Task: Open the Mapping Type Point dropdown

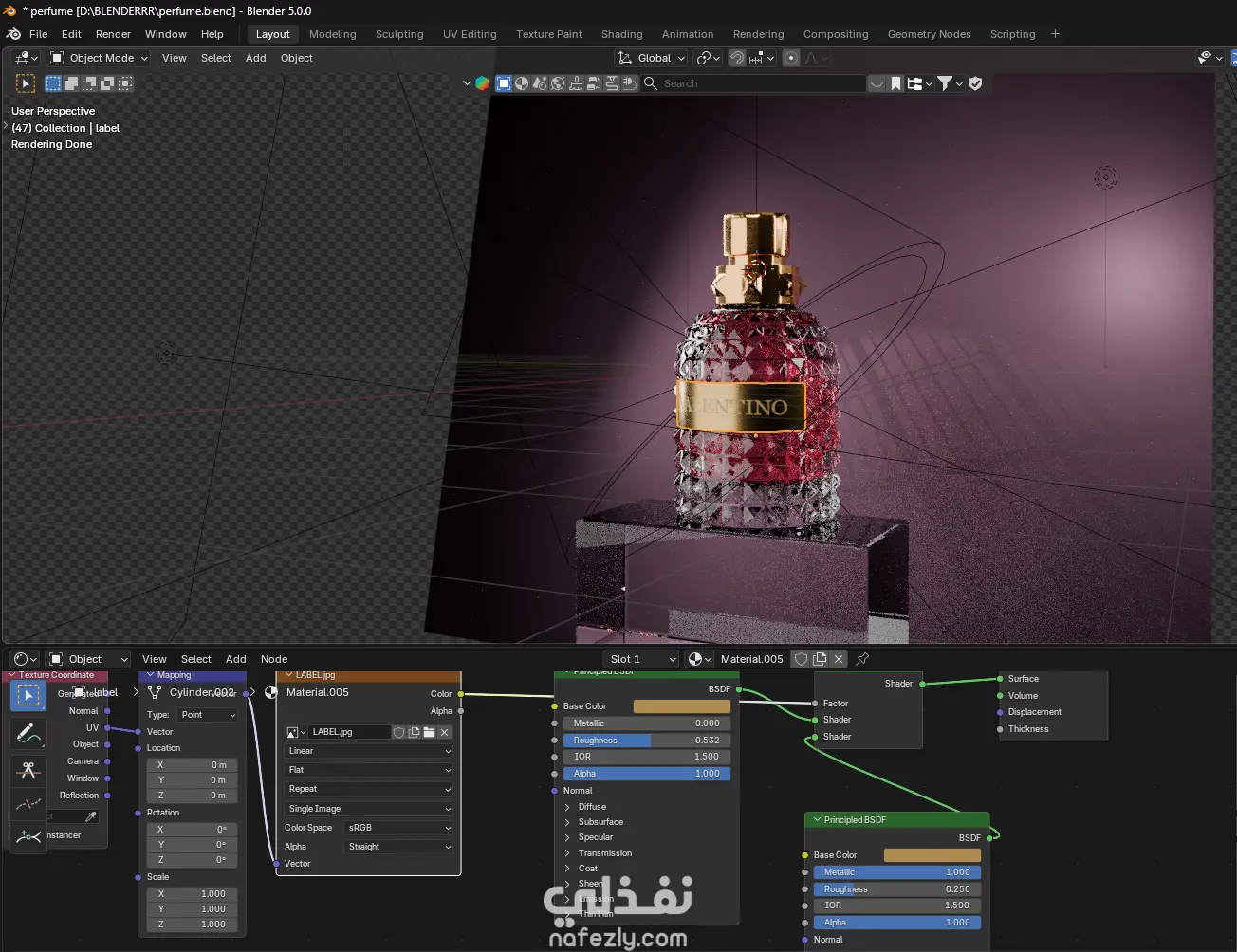Action: [x=206, y=715]
